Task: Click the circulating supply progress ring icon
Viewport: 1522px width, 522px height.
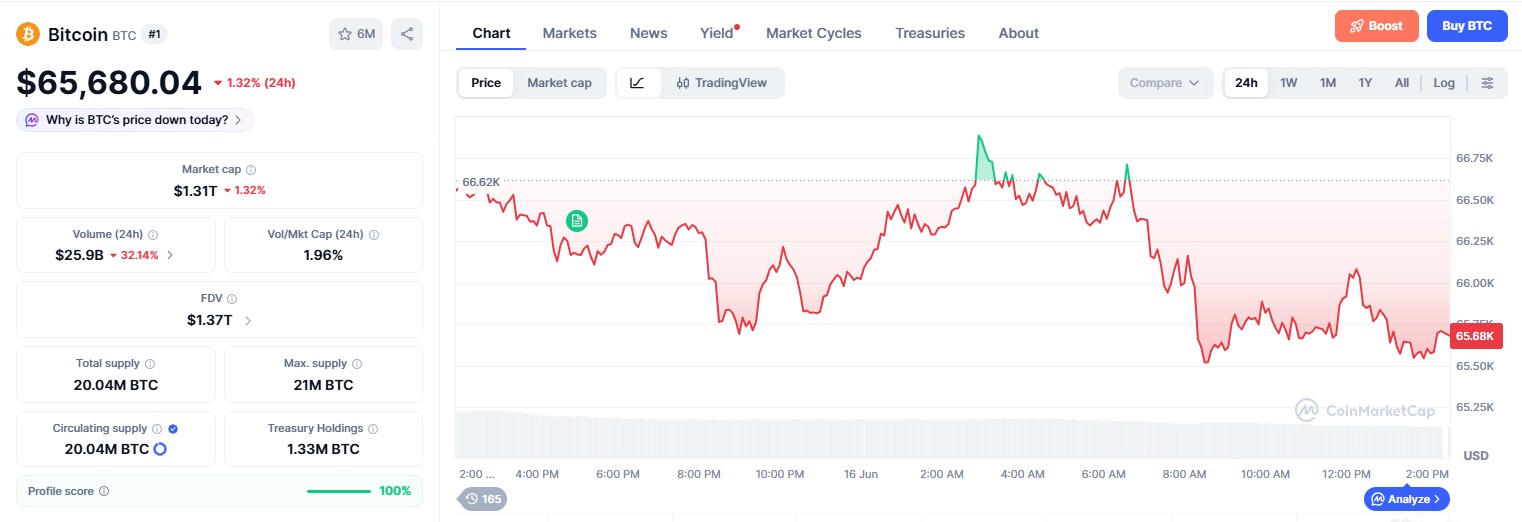Action: 159,449
